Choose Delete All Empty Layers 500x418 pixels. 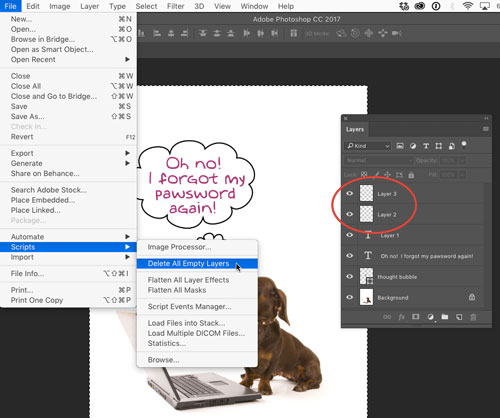(197, 263)
